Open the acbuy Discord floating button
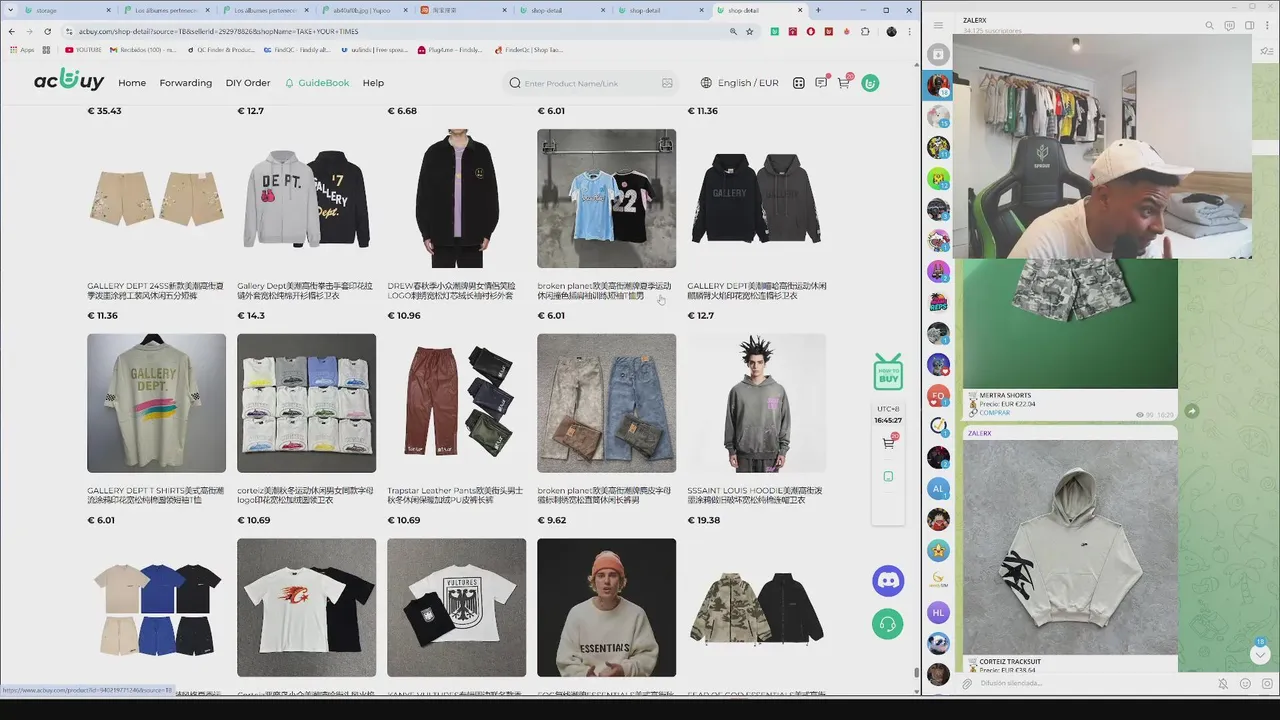1280x720 pixels. pos(888,580)
